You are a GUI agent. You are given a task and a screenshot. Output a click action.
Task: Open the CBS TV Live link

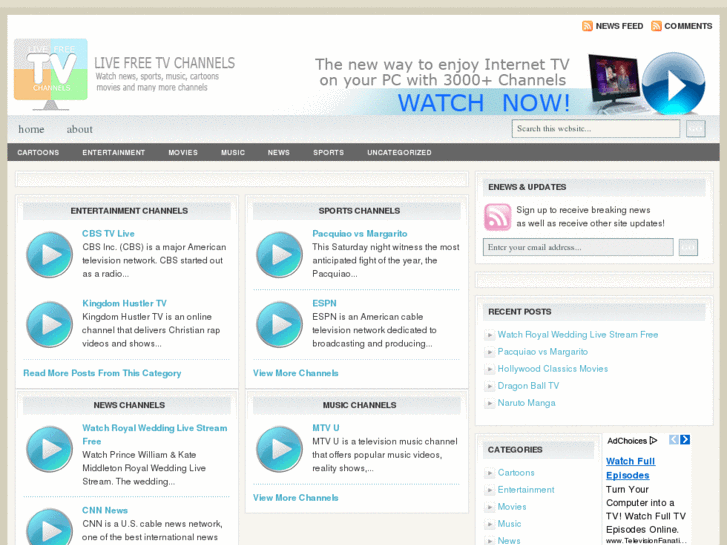pyautogui.click(x=108, y=234)
